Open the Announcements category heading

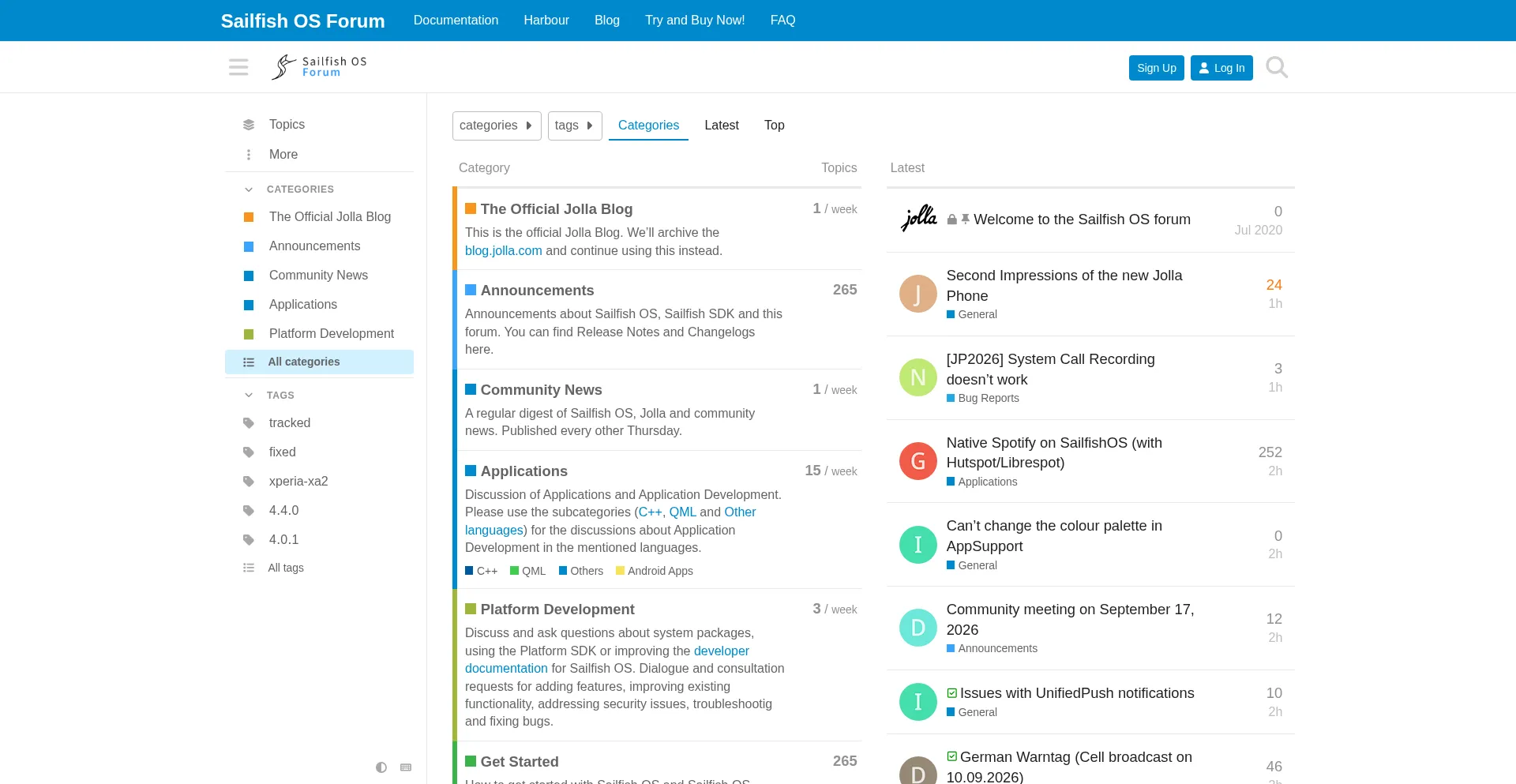coord(537,291)
